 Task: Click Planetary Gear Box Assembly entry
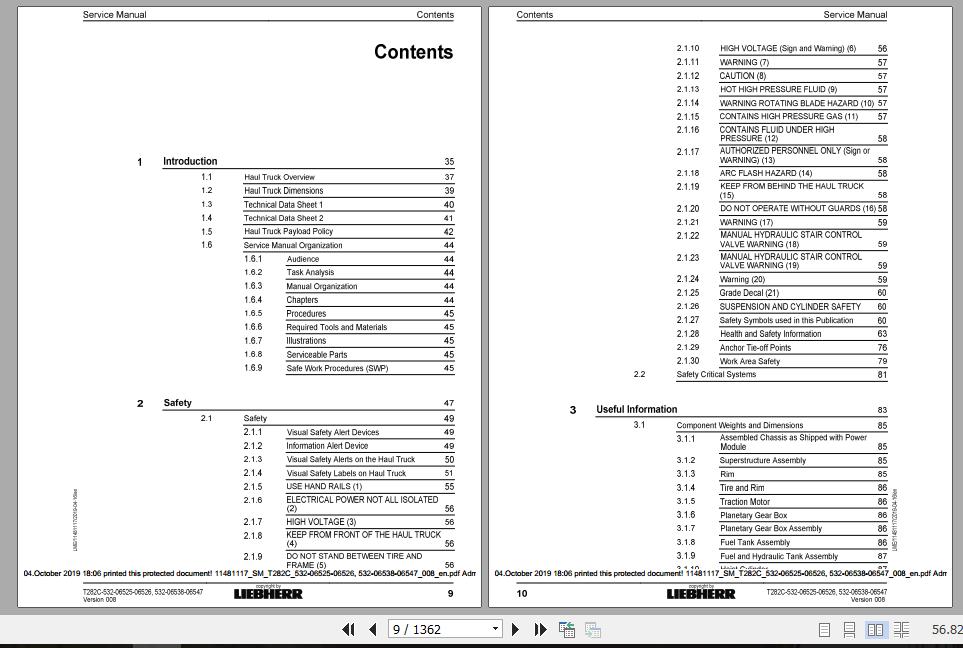pos(771,528)
